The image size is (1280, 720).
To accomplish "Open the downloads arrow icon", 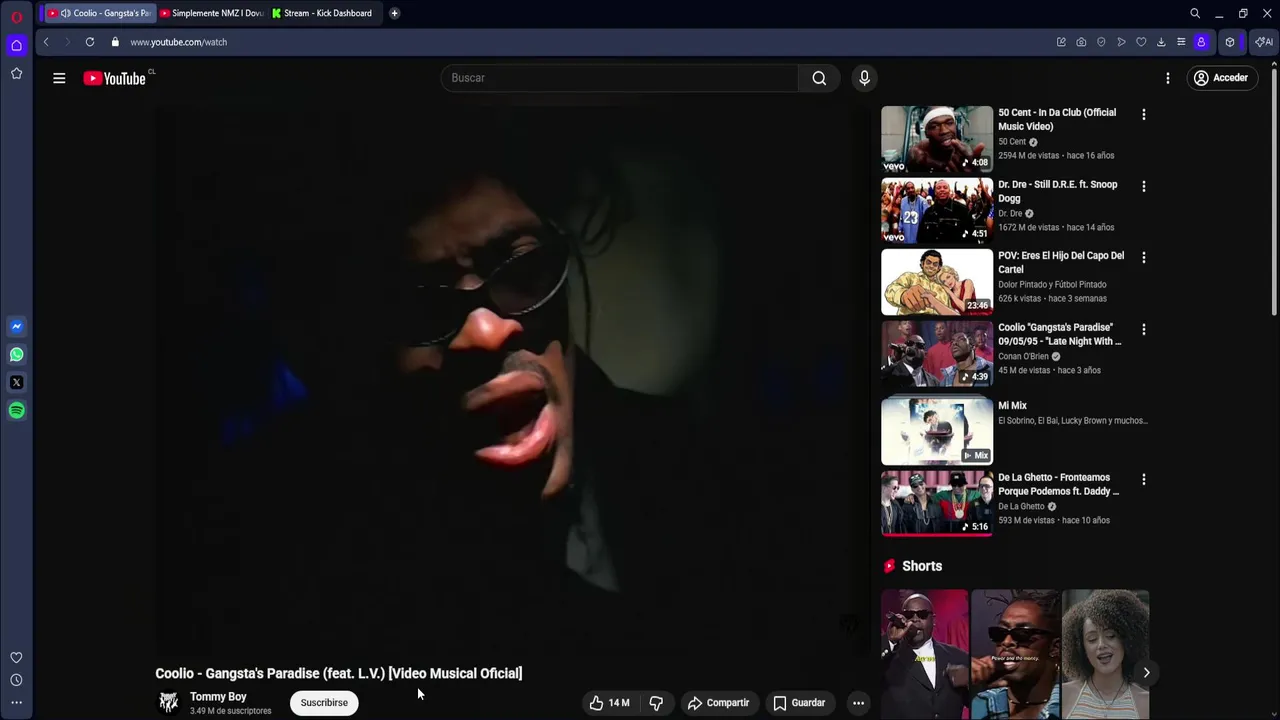I will click(1161, 42).
